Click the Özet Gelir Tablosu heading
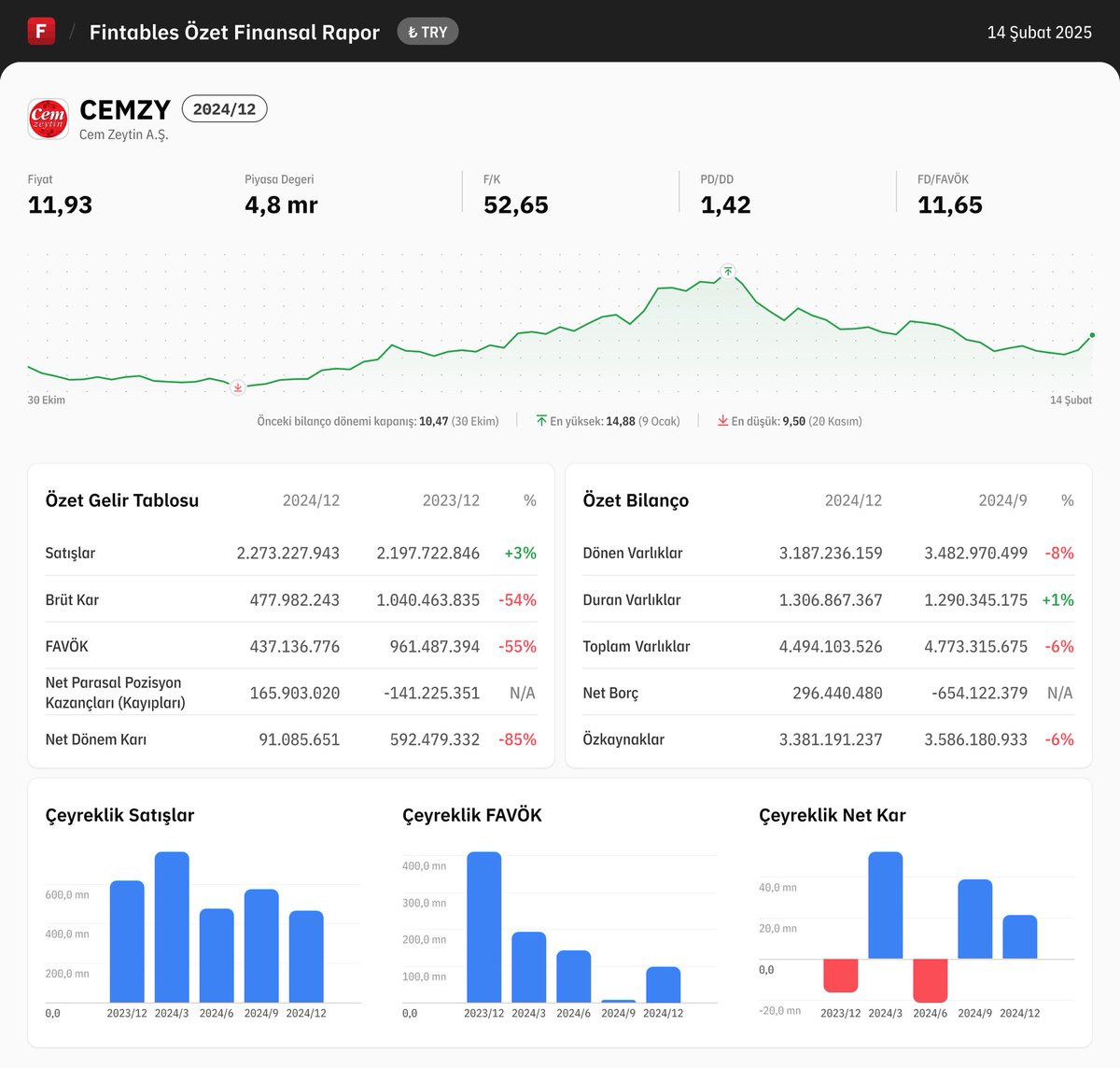Viewport: 1120px width, 1068px height. pyautogui.click(x=122, y=500)
